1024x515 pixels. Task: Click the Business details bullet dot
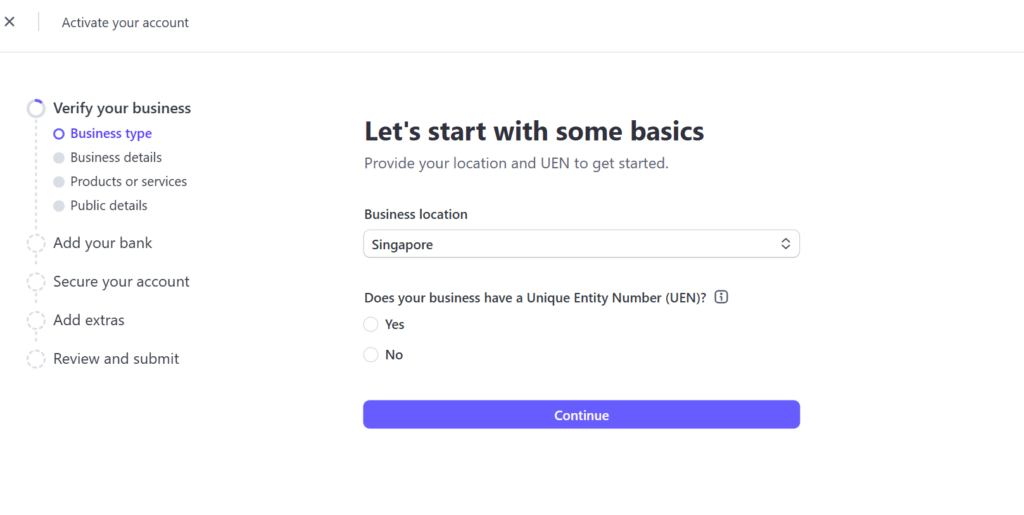(x=59, y=158)
